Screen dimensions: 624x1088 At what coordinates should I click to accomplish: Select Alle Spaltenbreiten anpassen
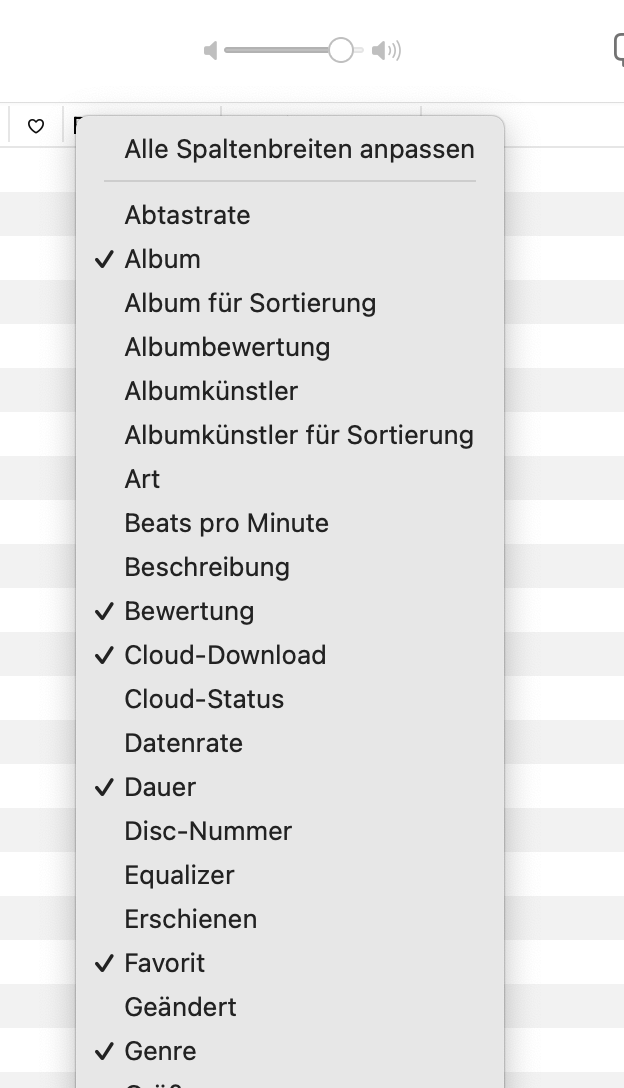pos(299,150)
